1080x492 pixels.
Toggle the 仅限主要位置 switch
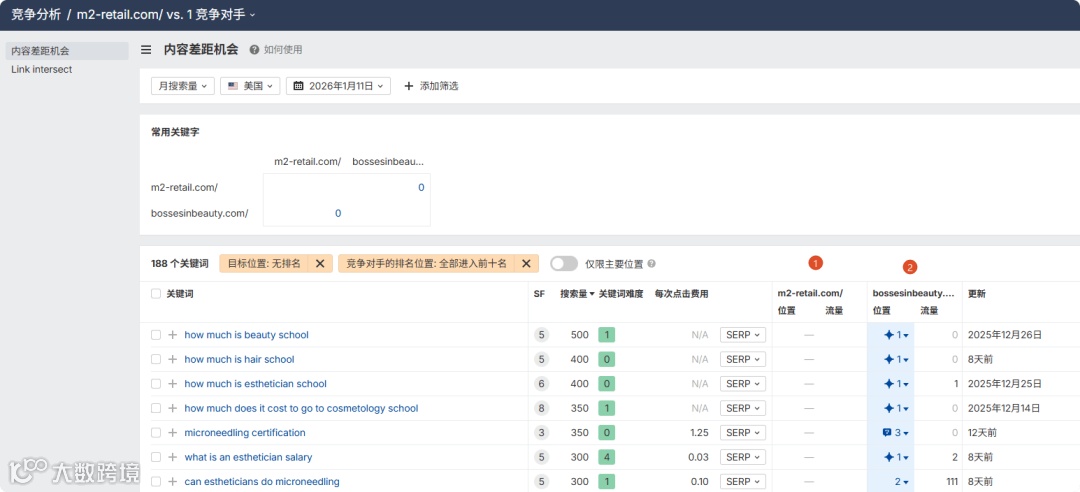point(564,263)
